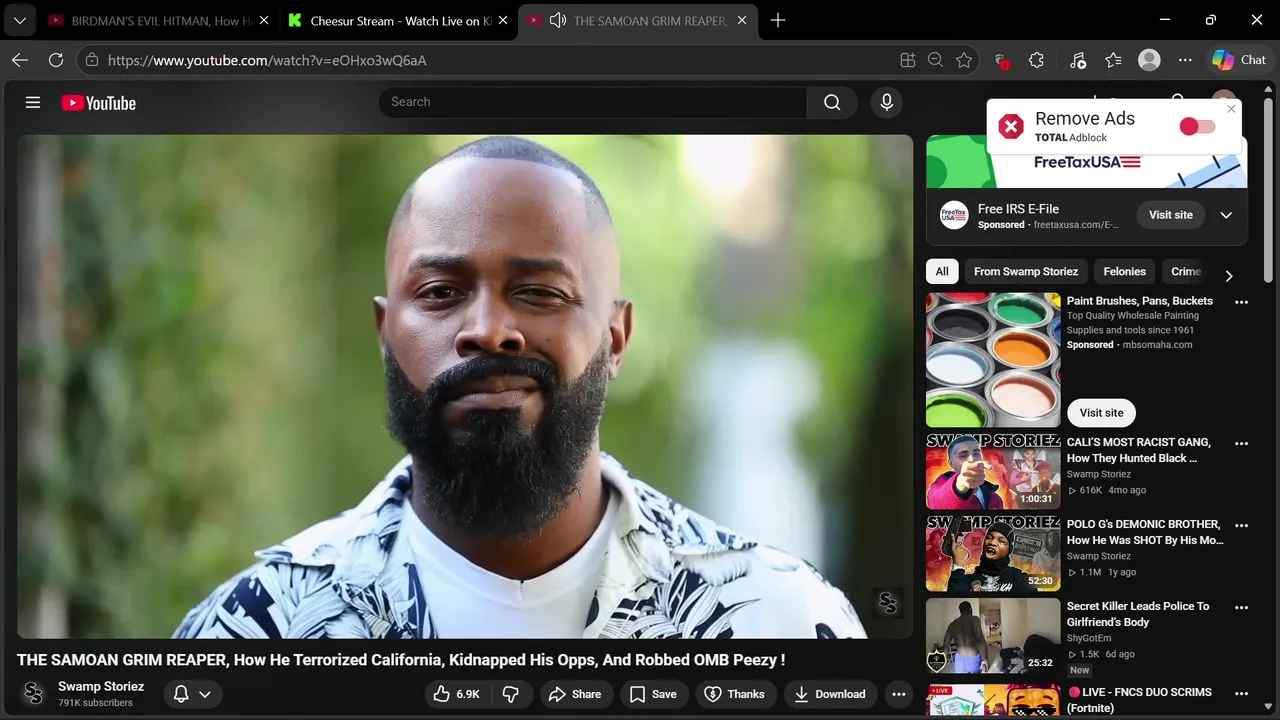Viewport: 1280px width, 720px height.
Task: Open Secret Killer Leads Police thumbnail
Action: click(993, 636)
